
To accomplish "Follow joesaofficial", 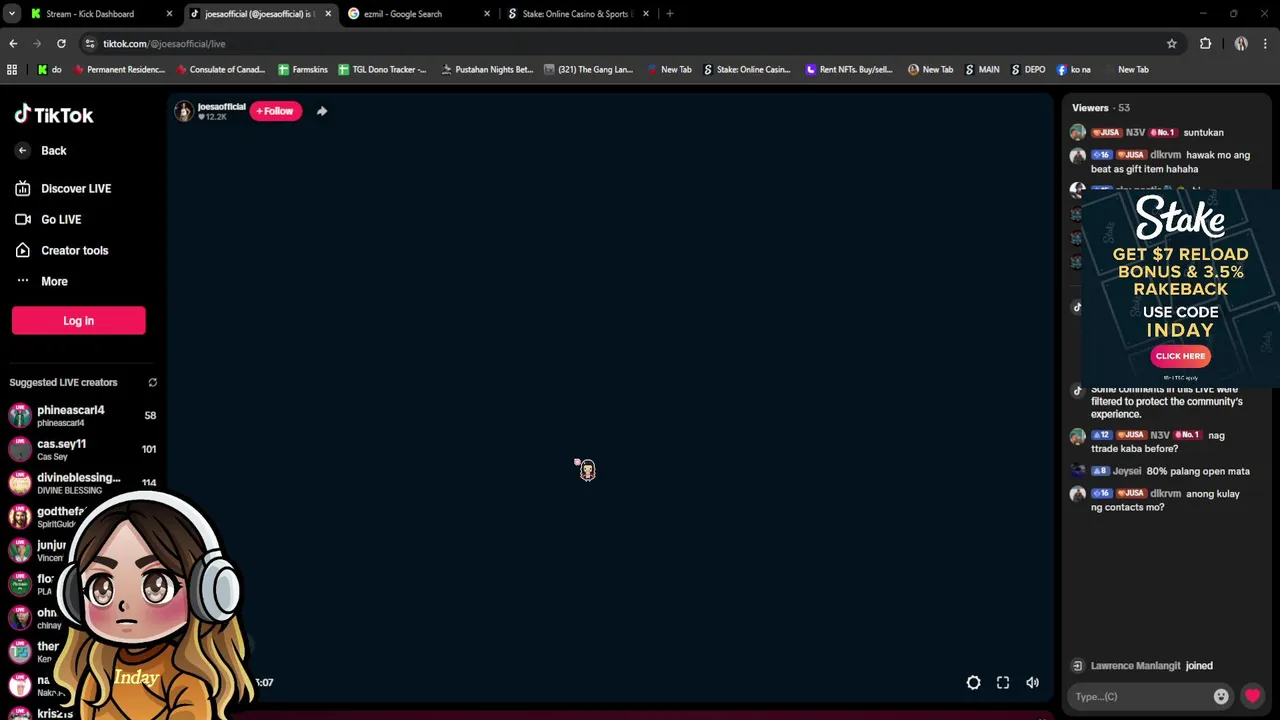I will point(275,111).
